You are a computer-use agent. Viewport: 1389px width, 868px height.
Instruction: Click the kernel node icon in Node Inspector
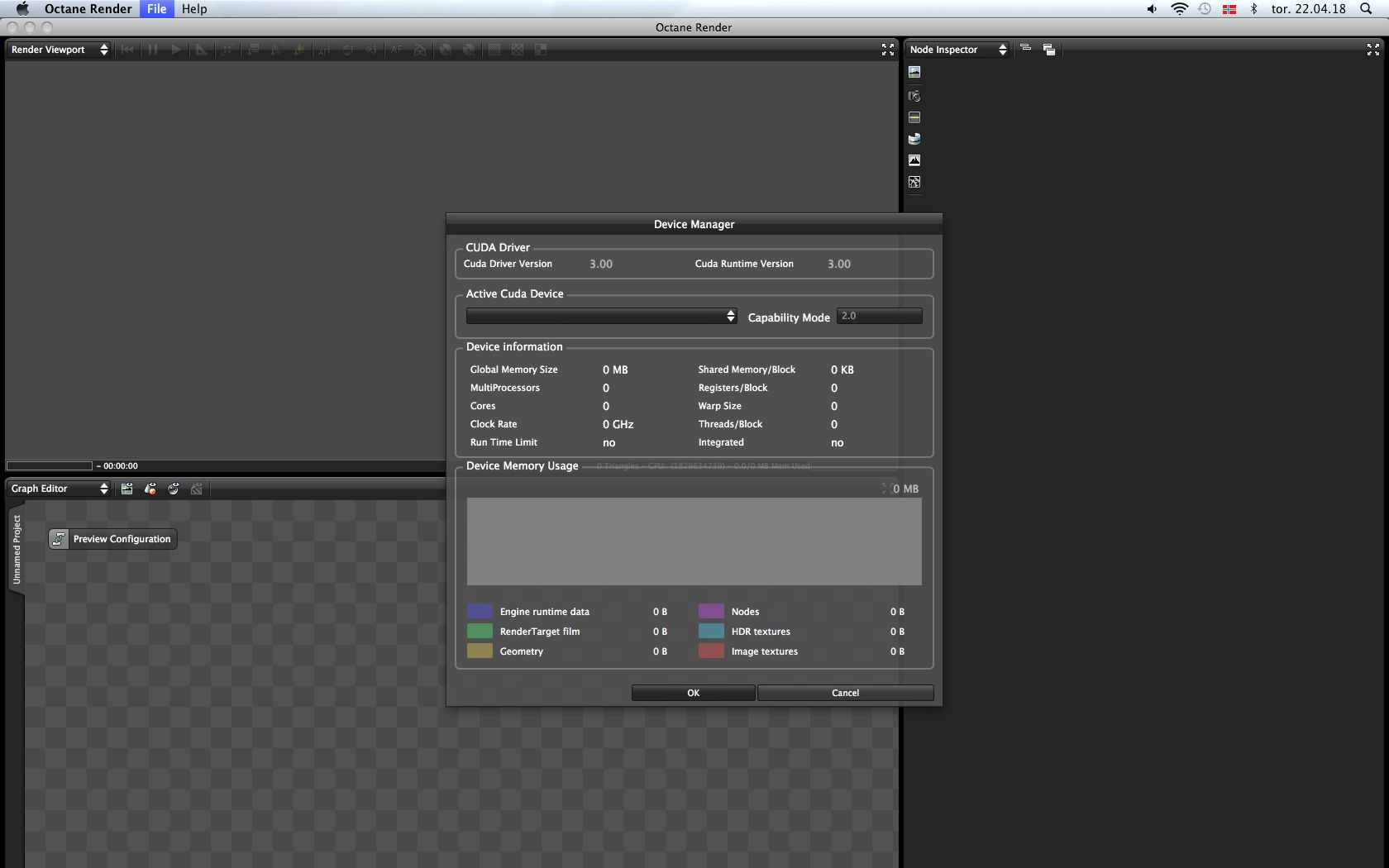914,182
